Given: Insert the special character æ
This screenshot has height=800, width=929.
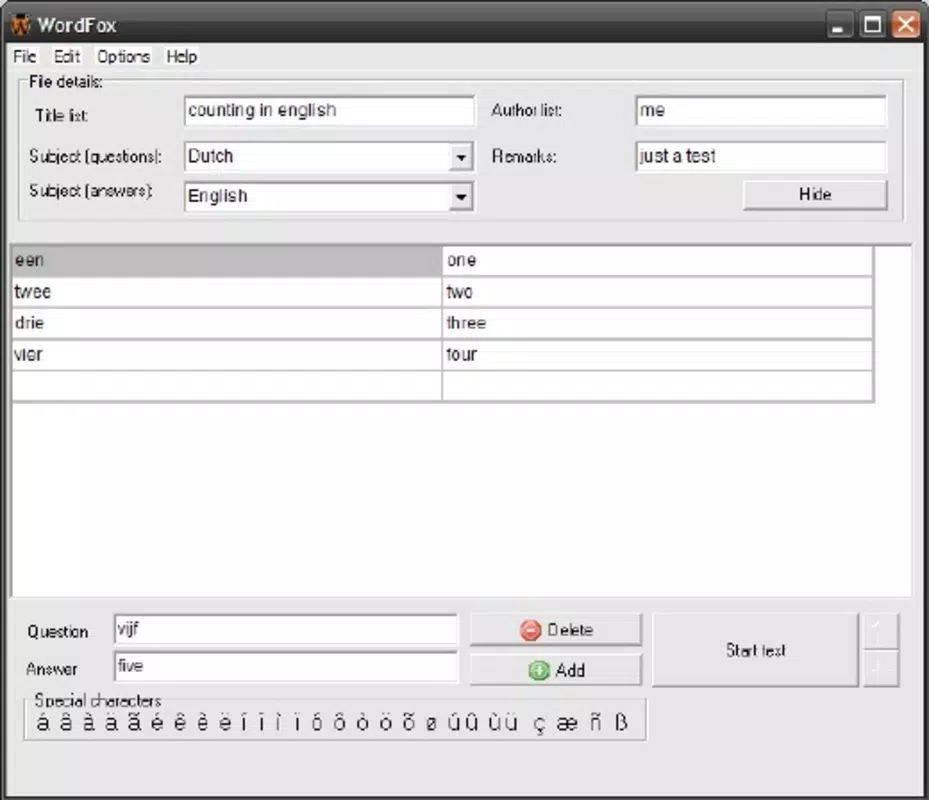Looking at the screenshot, I should [567, 723].
